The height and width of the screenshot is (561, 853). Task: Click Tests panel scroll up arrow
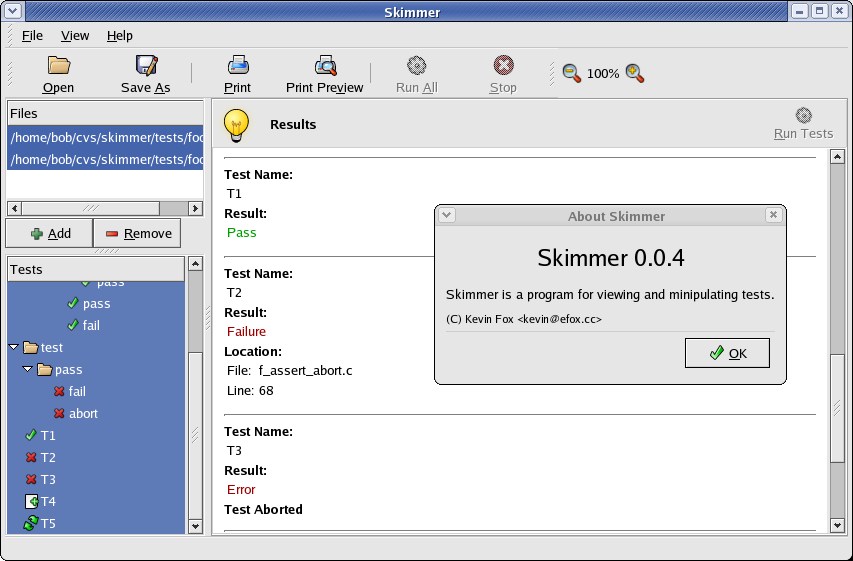(195, 264)
